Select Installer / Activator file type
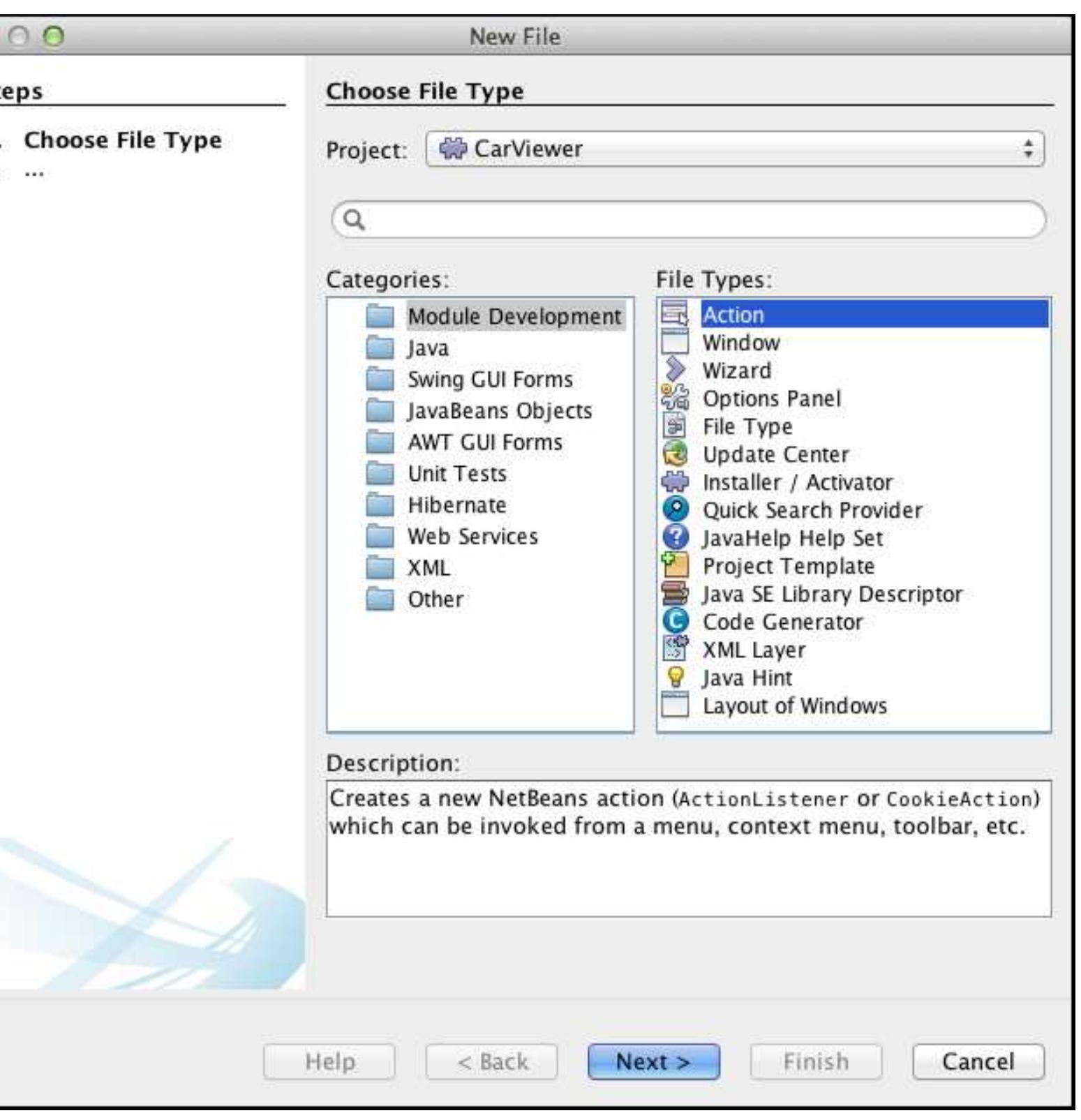 [x=797, y=481]
